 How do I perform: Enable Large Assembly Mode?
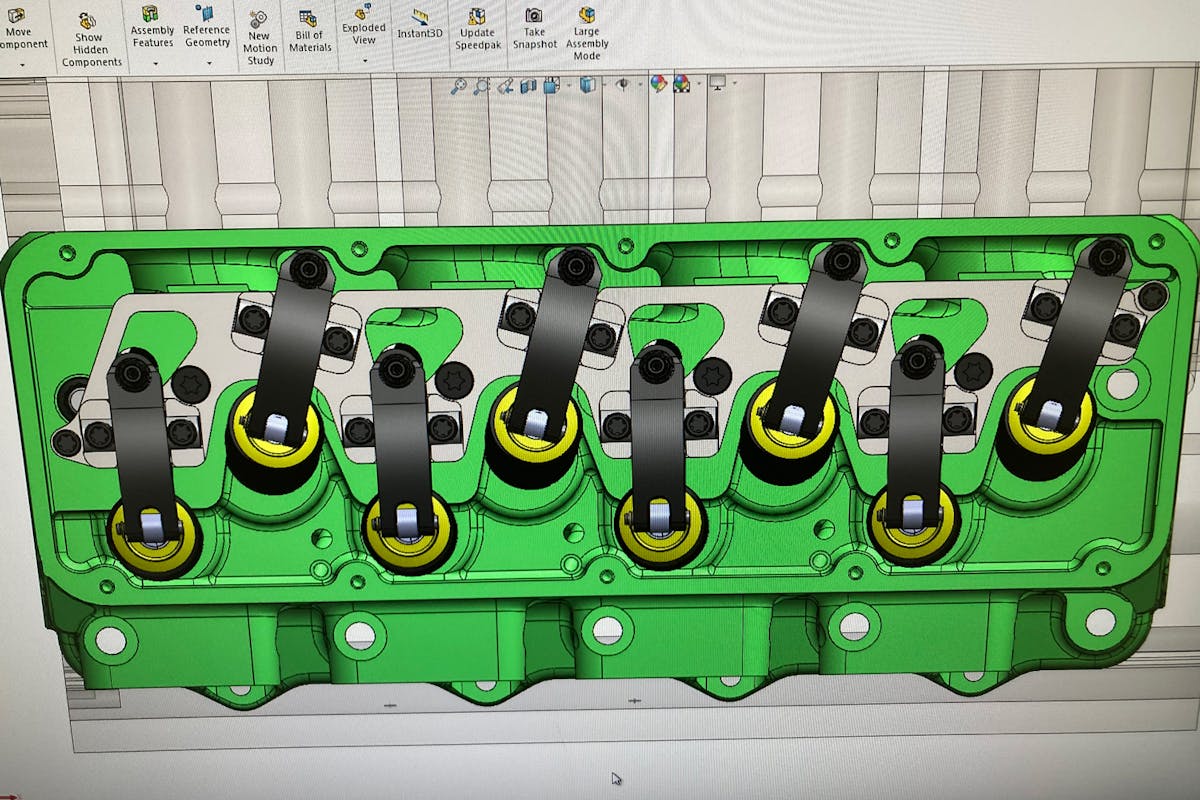click(587, 32)
